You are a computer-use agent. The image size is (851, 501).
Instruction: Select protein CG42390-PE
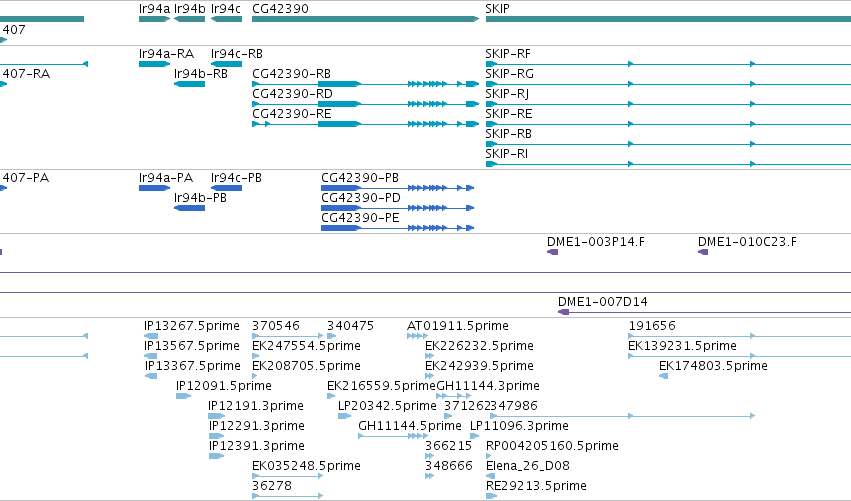[x=397, y=228]
